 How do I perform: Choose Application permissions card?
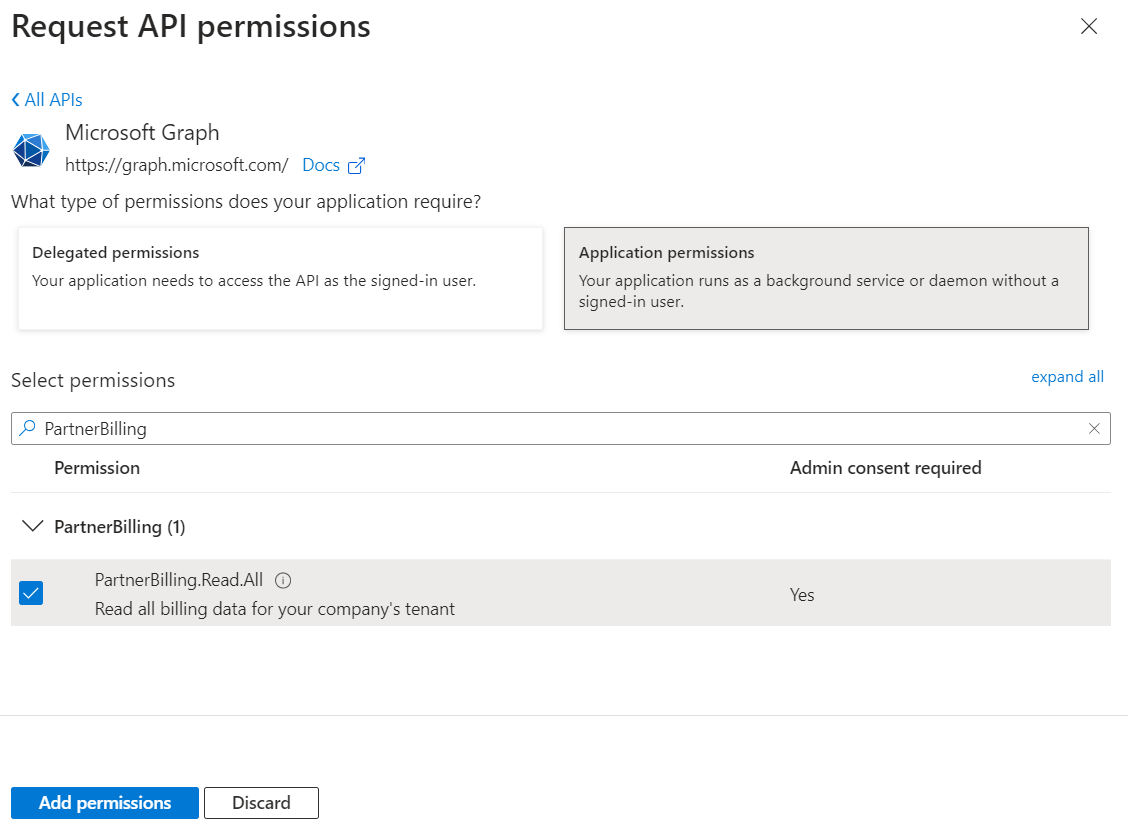coord(826,278)
